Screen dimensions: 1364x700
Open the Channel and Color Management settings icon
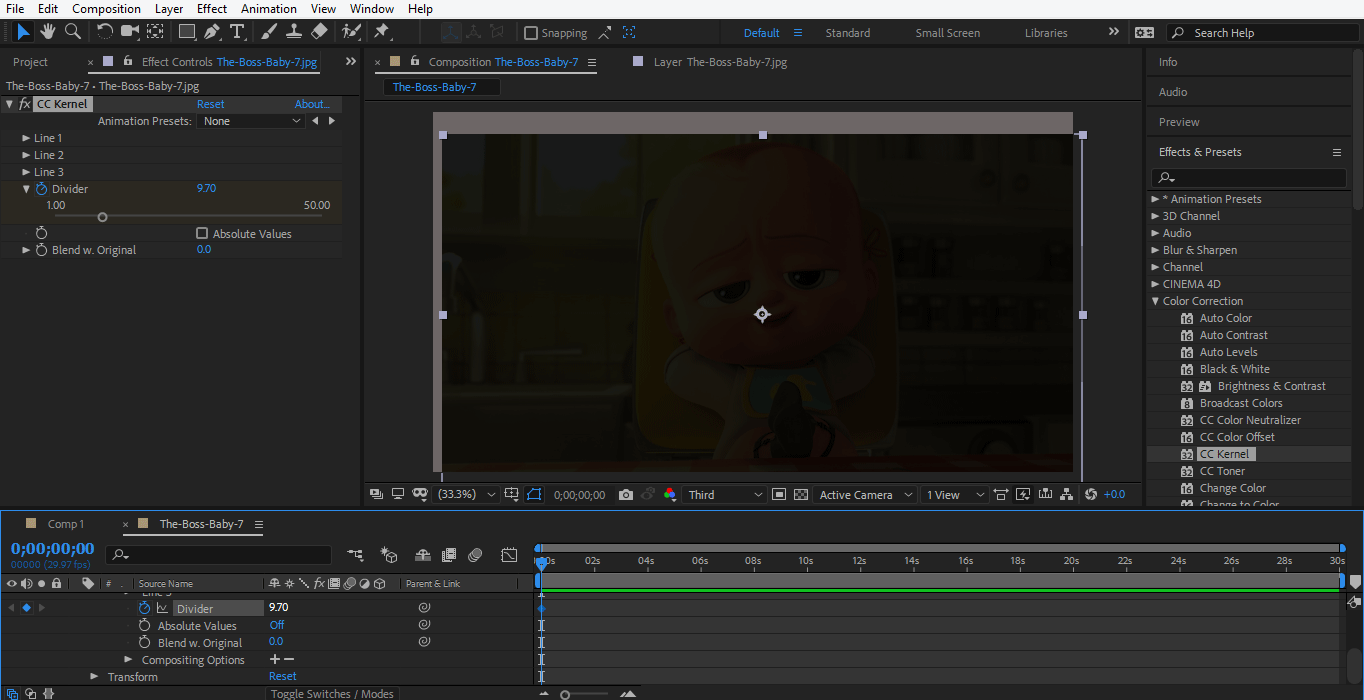(671, 493)
